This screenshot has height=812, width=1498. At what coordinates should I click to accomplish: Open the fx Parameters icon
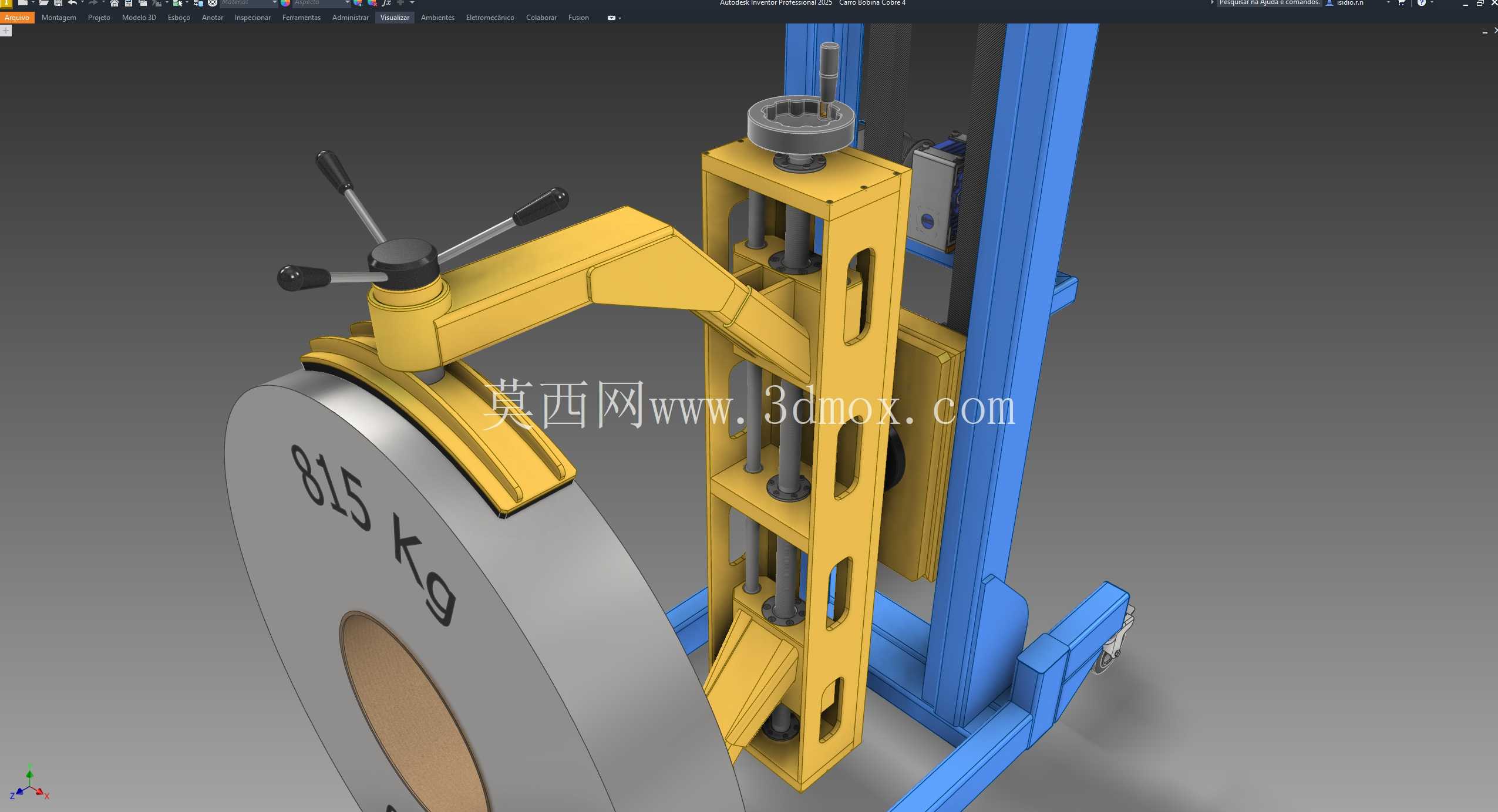[386, 3]
